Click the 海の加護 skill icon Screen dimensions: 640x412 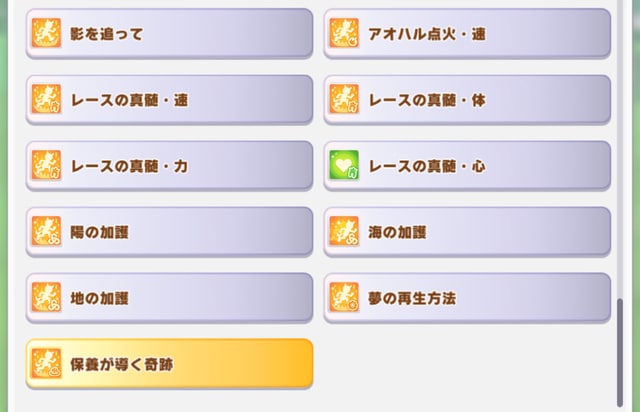344,231
